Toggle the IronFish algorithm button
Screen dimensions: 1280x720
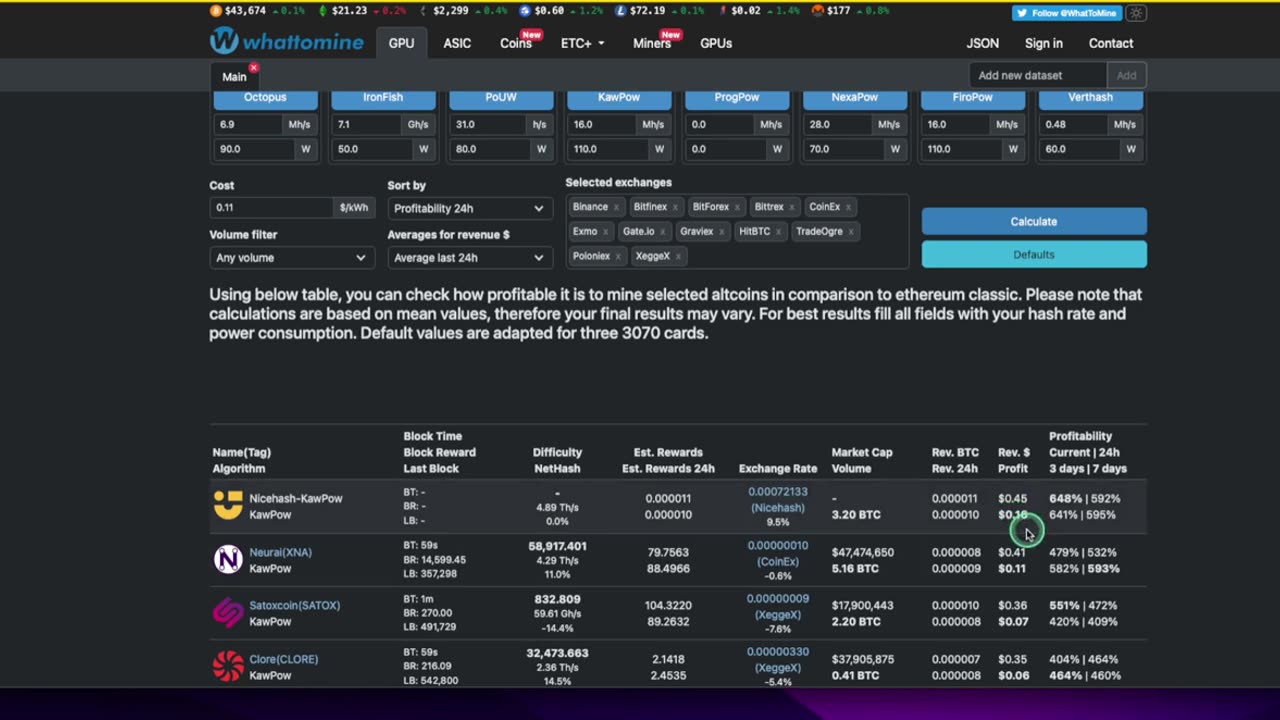tap(383, 98)
